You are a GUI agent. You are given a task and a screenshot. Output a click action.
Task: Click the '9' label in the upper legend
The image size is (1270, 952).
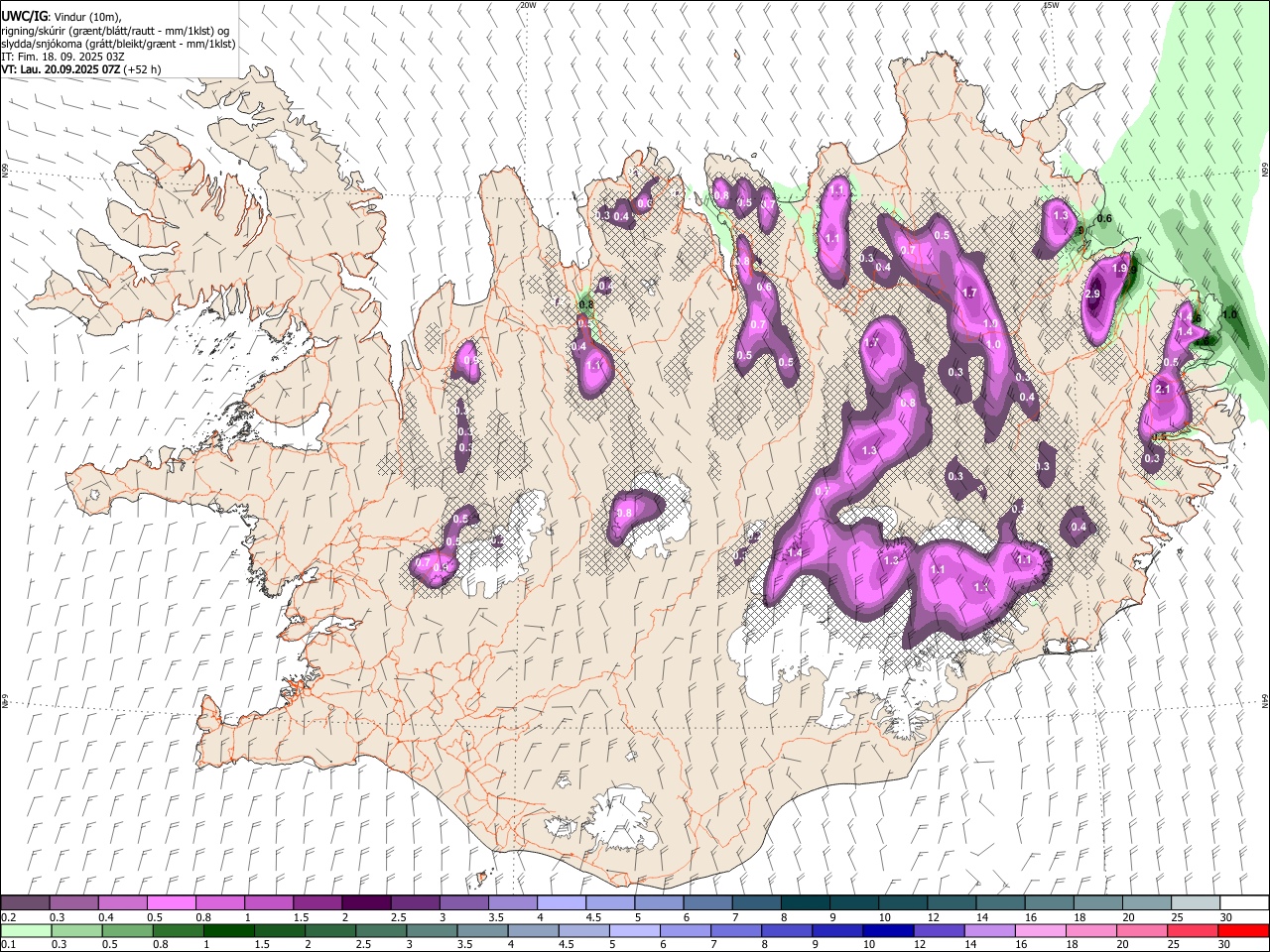click(832, 917)
